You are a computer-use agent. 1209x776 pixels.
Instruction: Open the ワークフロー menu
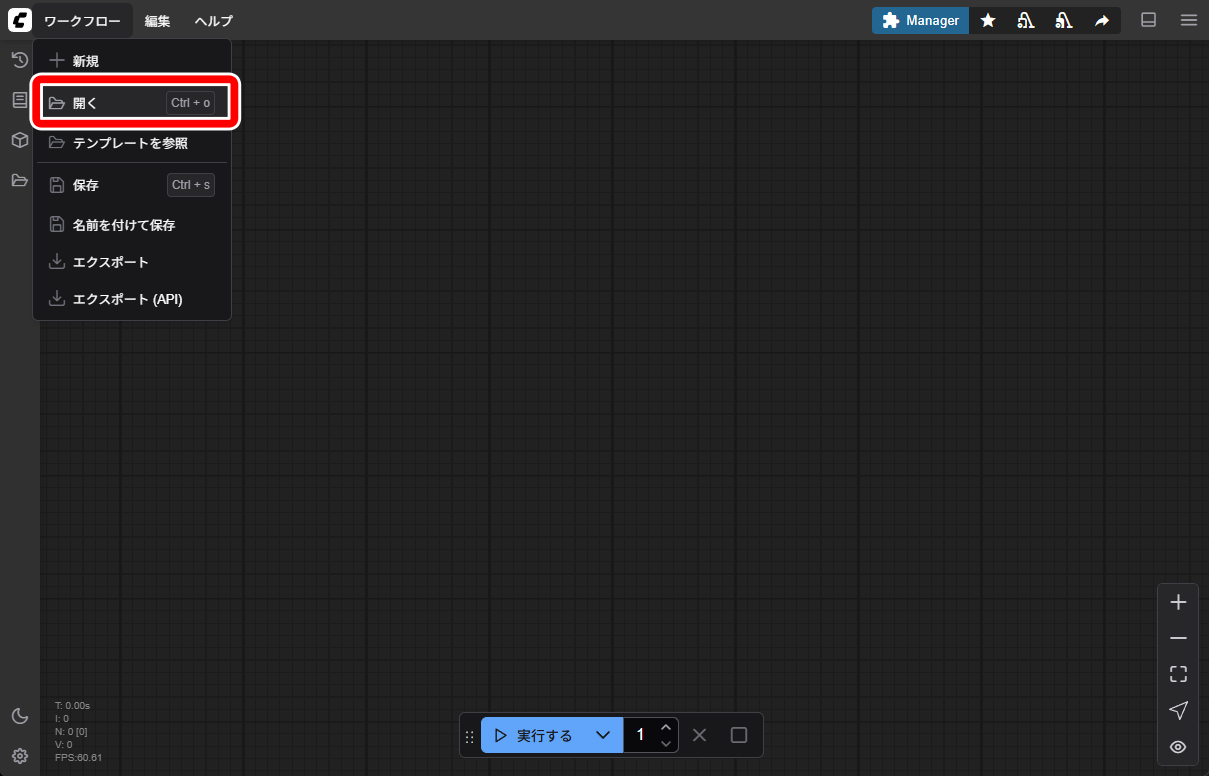tap(83, 21)
